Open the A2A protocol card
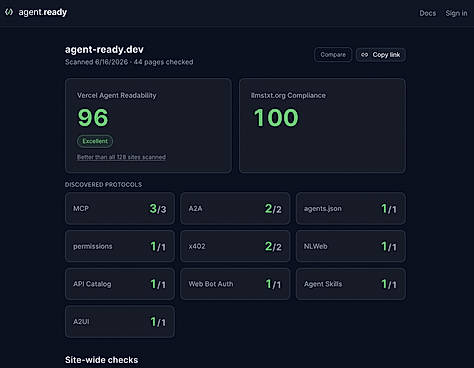474x368 pixels. pyautogui.click(x=235, y=208)
